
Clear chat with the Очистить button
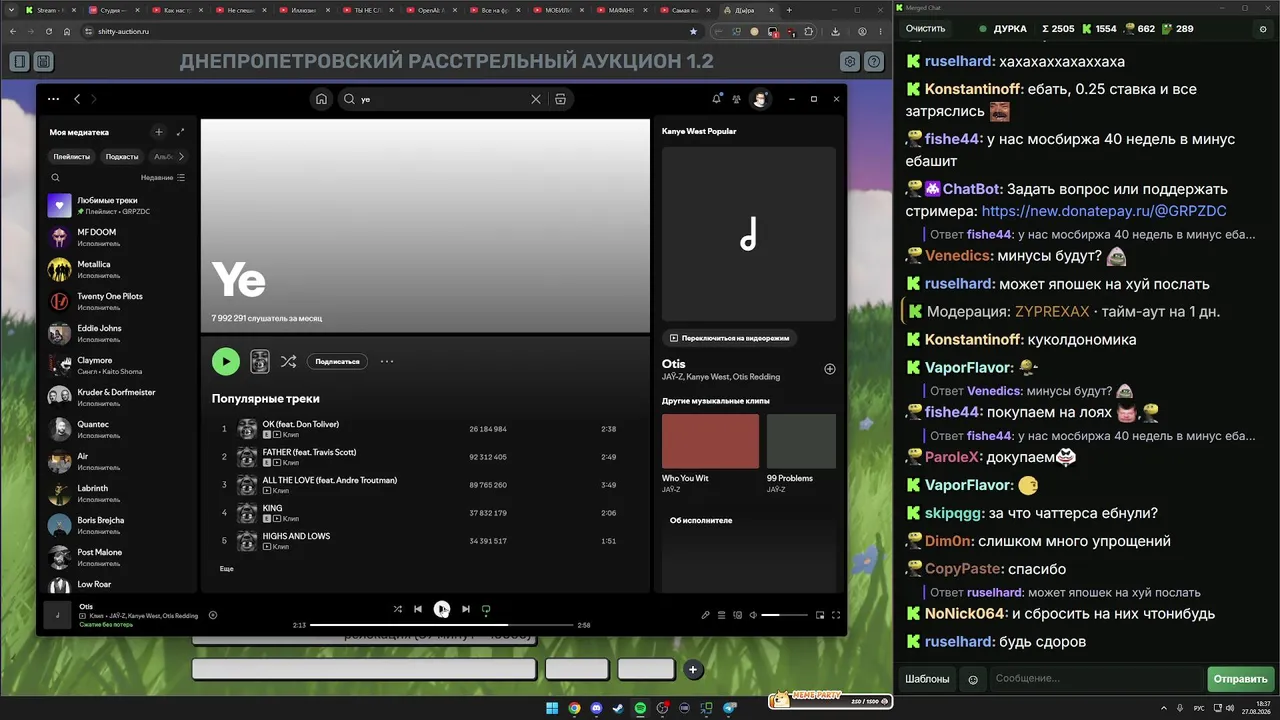click(925, 29)
